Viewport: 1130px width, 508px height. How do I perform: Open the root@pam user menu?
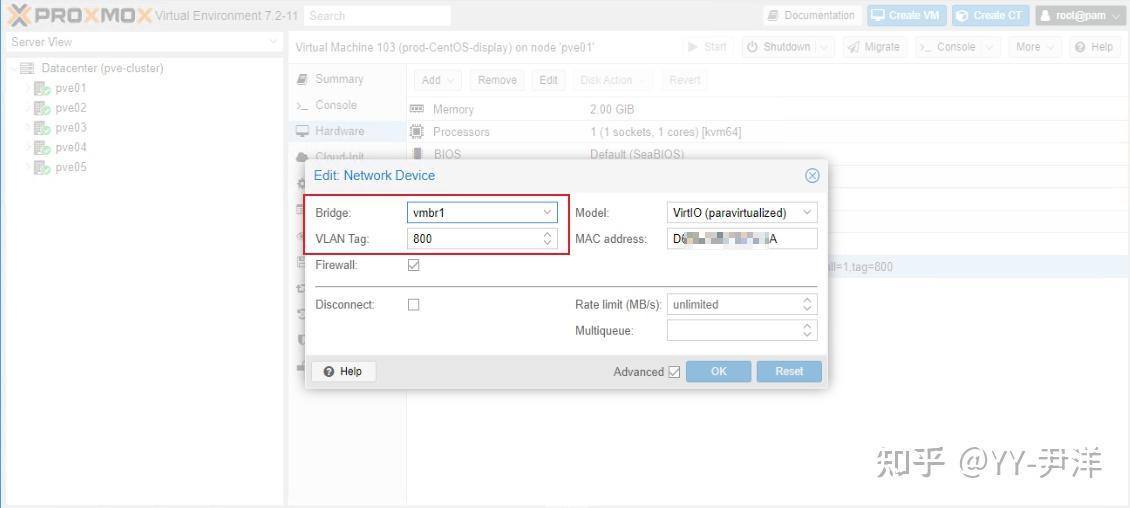[1078, 15]
